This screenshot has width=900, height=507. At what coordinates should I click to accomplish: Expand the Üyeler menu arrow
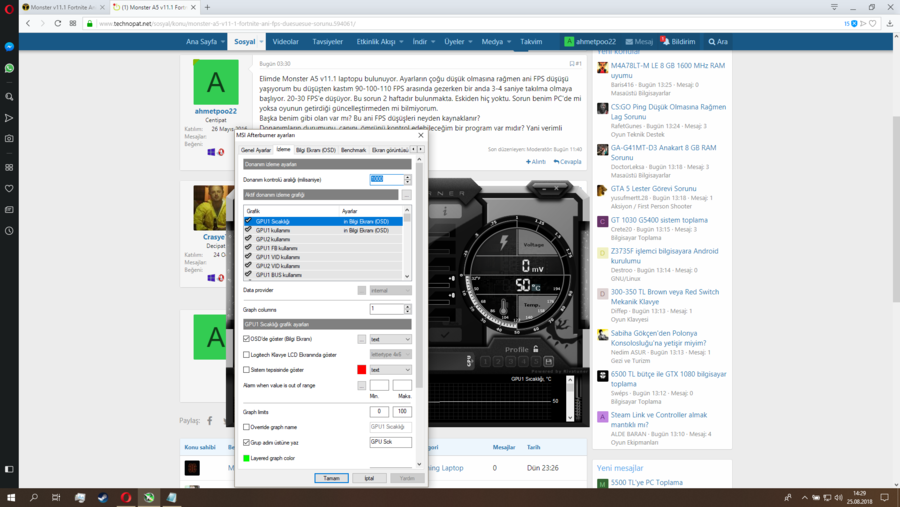pos(470,42)
